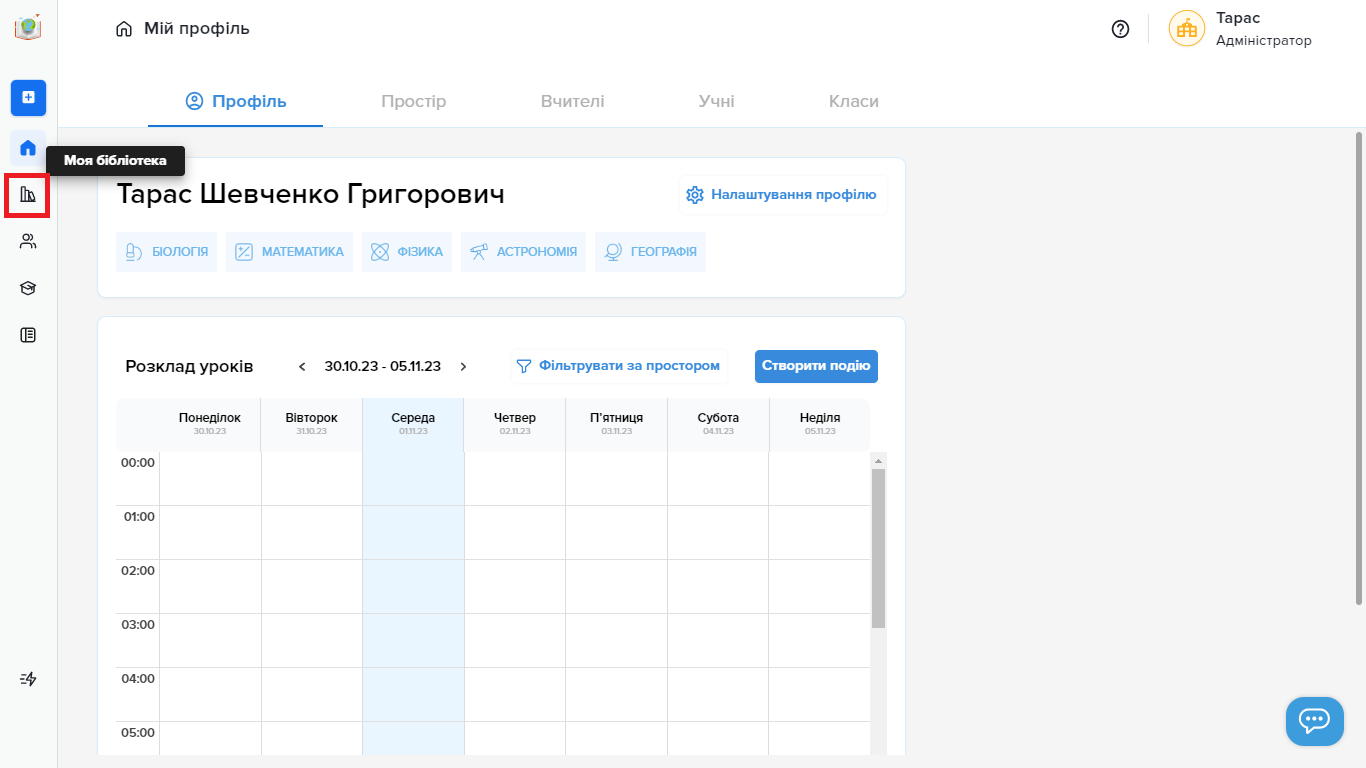Click the П'ятниця column header
Viewport: 1366px width, 768px height.
[616, 424]
